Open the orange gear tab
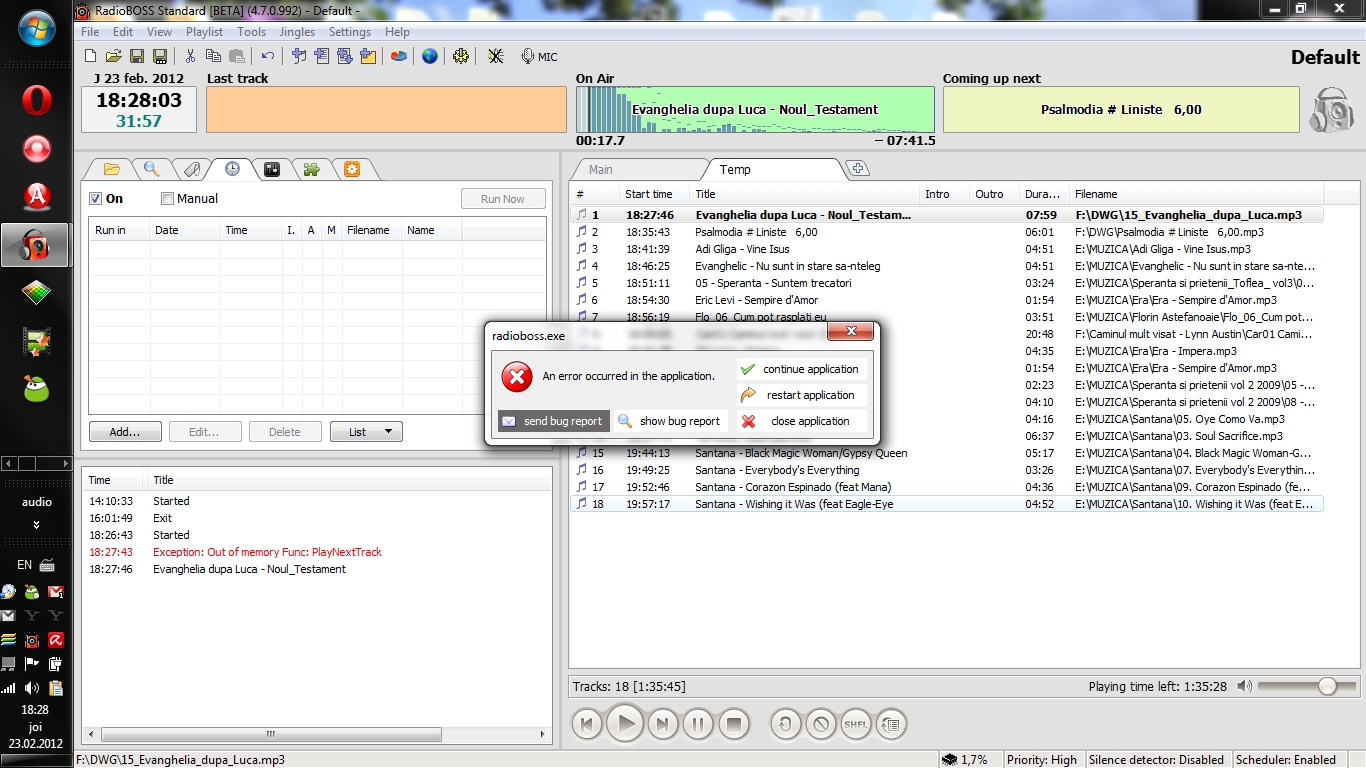The image size is (1366, 768). (x=351, y=169)
